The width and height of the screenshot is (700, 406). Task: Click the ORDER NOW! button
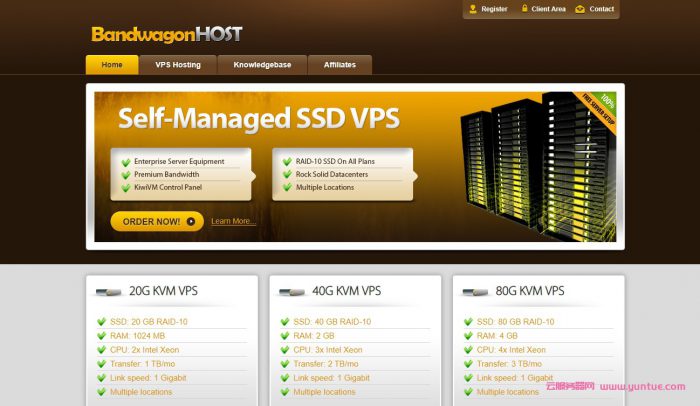(x=157, y=222)
